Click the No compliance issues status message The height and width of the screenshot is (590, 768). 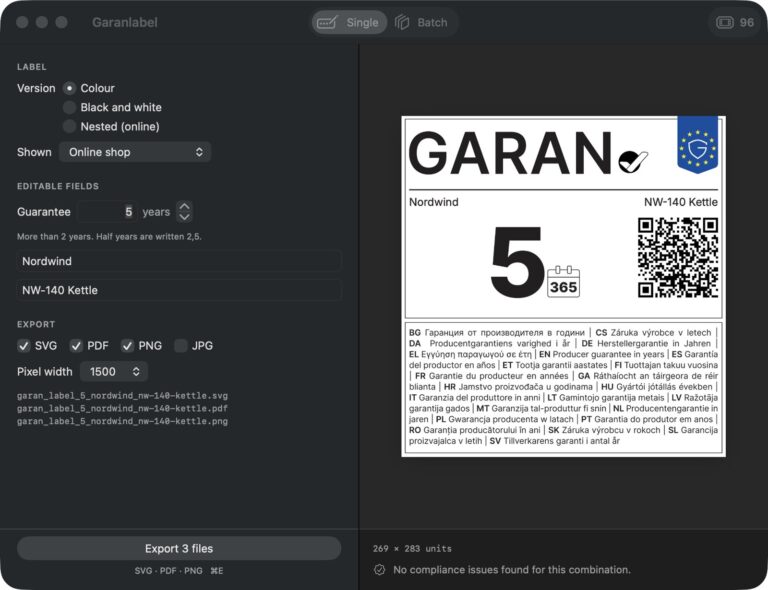pyautogui.click(x=512, y=569)
